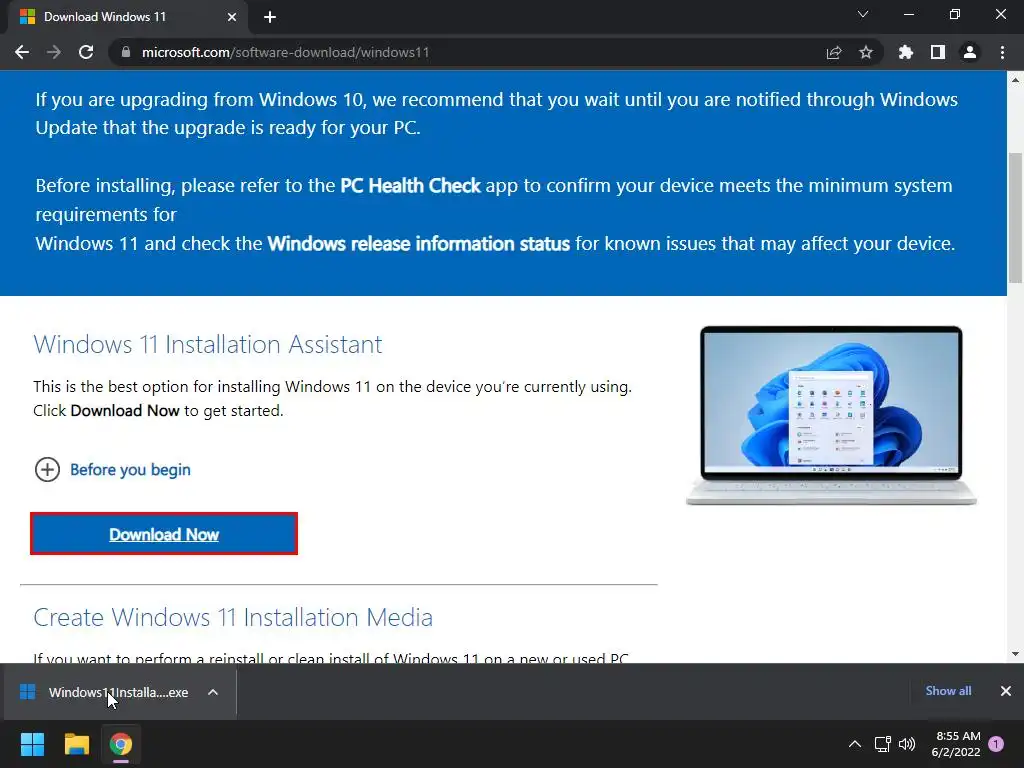Open Chrome's three-dot menu

[x=1002, y=52]
